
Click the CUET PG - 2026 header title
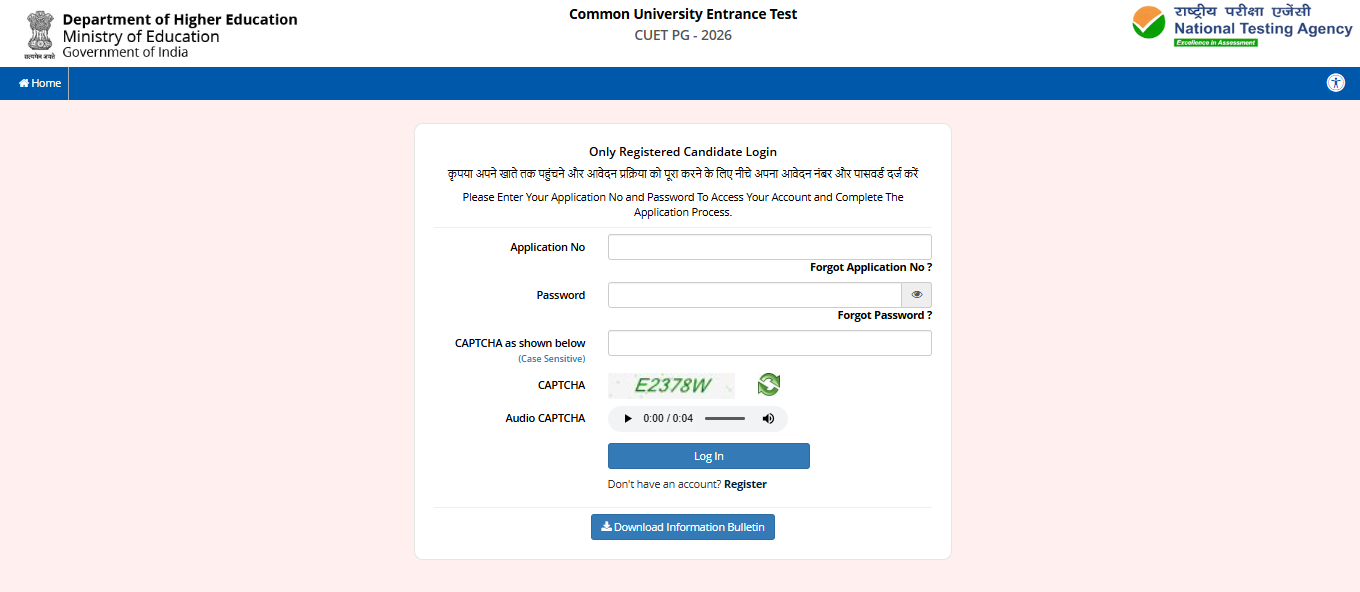[683, 34]
